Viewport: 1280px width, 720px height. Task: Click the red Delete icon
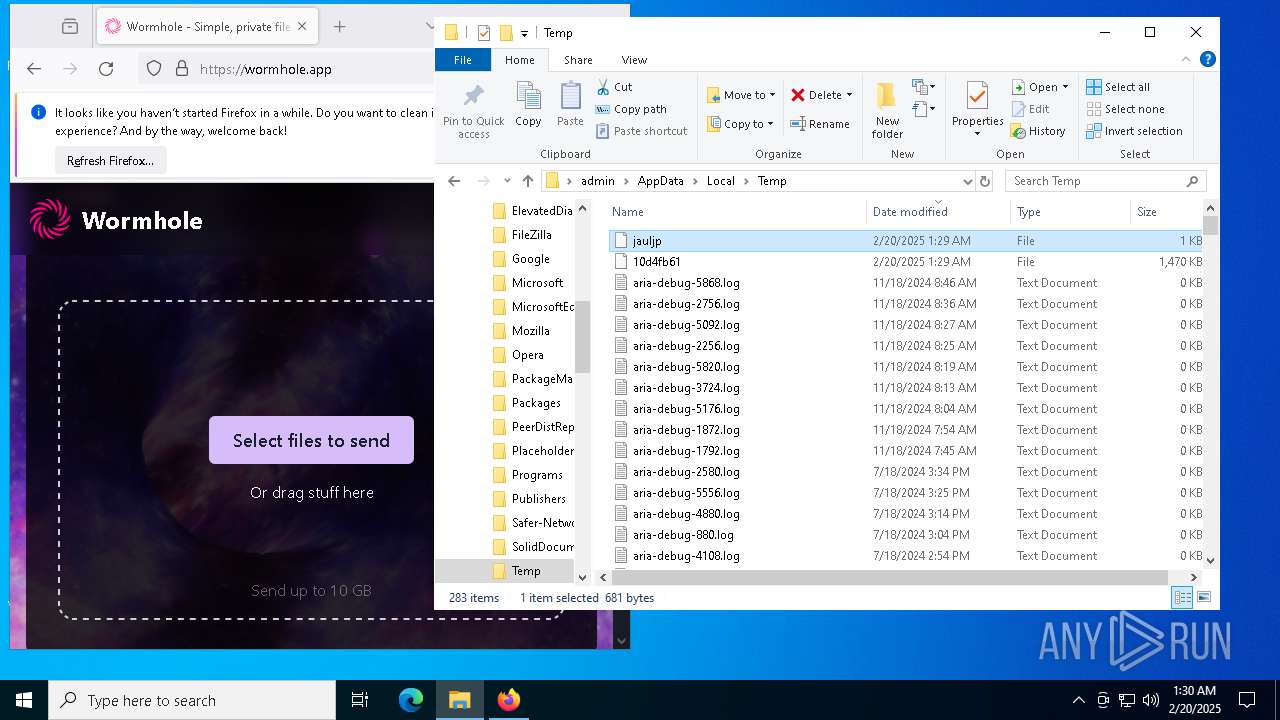tap(797, 95)
